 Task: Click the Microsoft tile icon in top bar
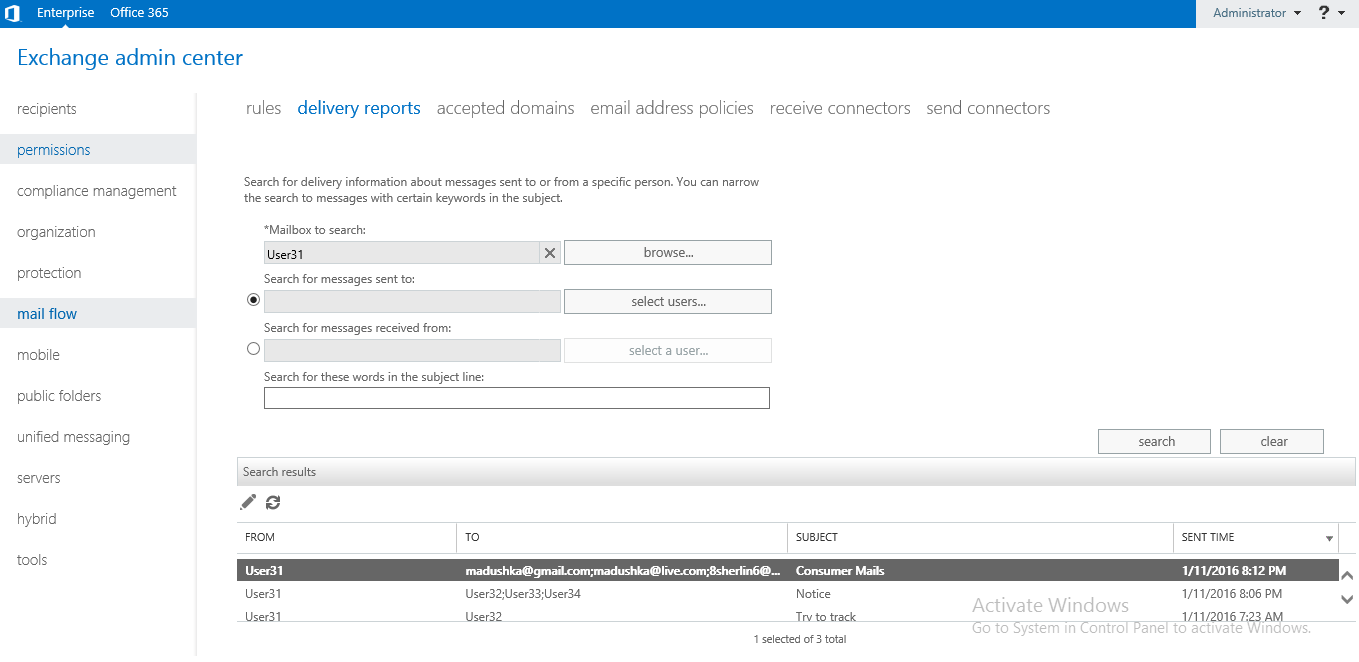[x=13, y=13]
